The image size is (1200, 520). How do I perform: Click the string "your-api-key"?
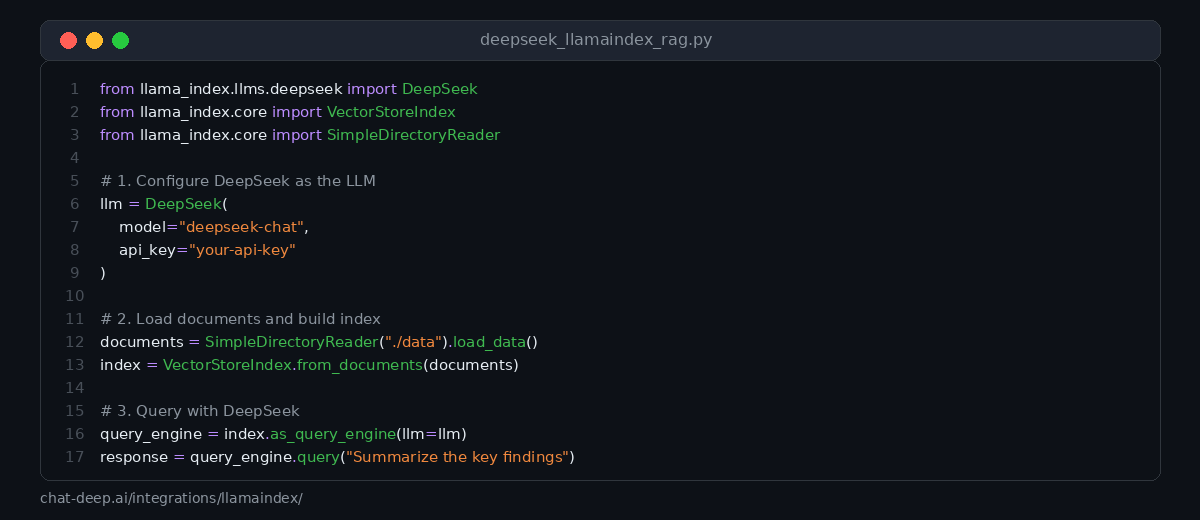[x=241, y=250]
